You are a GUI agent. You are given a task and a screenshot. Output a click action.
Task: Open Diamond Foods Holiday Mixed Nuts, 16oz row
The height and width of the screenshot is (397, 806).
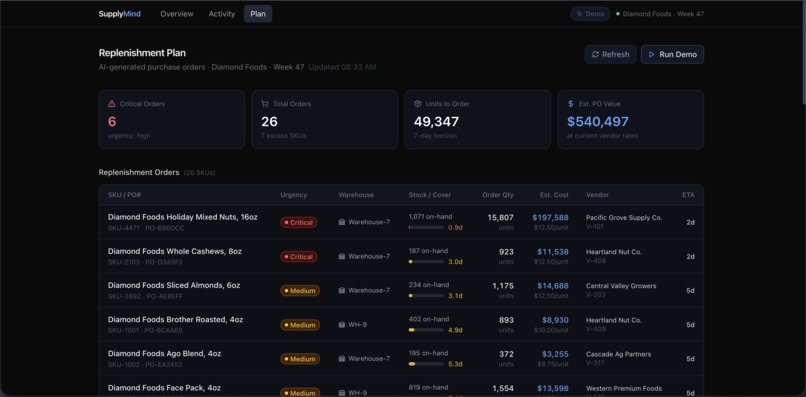tap(401, 222)
